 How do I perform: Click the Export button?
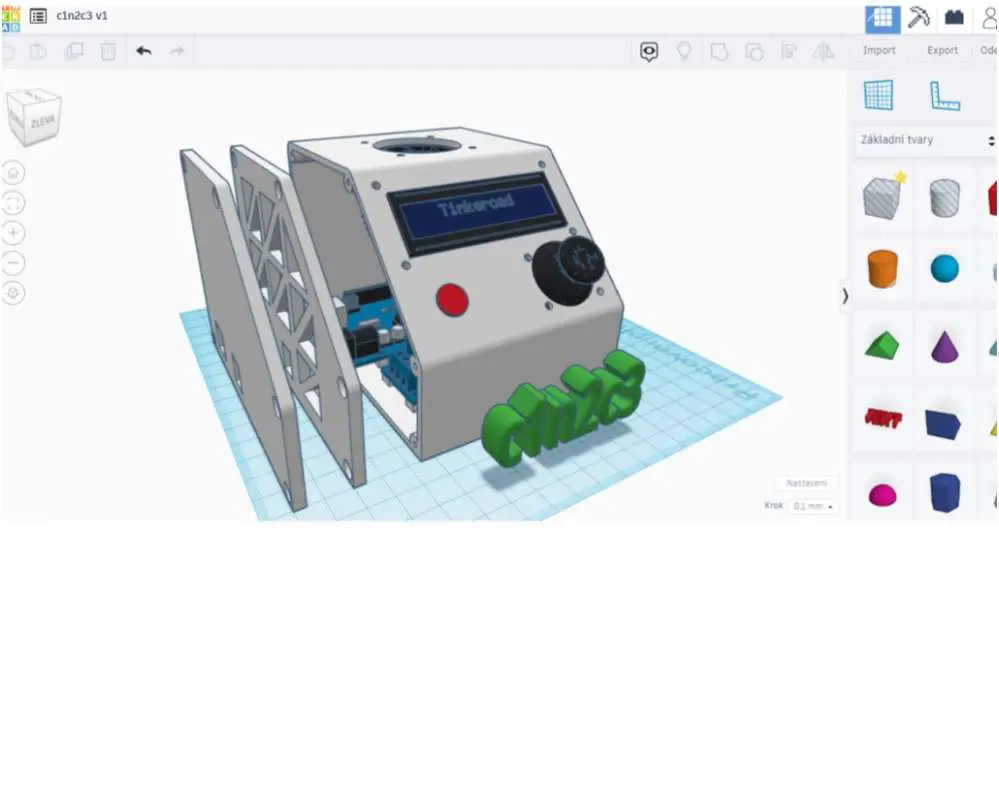point(942,50)
